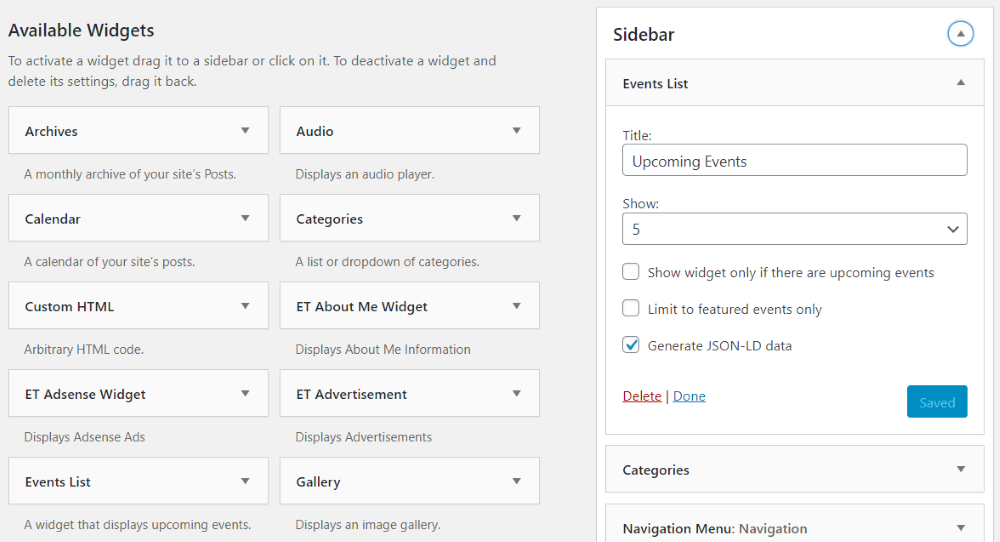Expand the Navigation Menu sidebar widget arrow
This screenshot has width=1000, height=542.
pyautogui.click(x=961, y=528)
